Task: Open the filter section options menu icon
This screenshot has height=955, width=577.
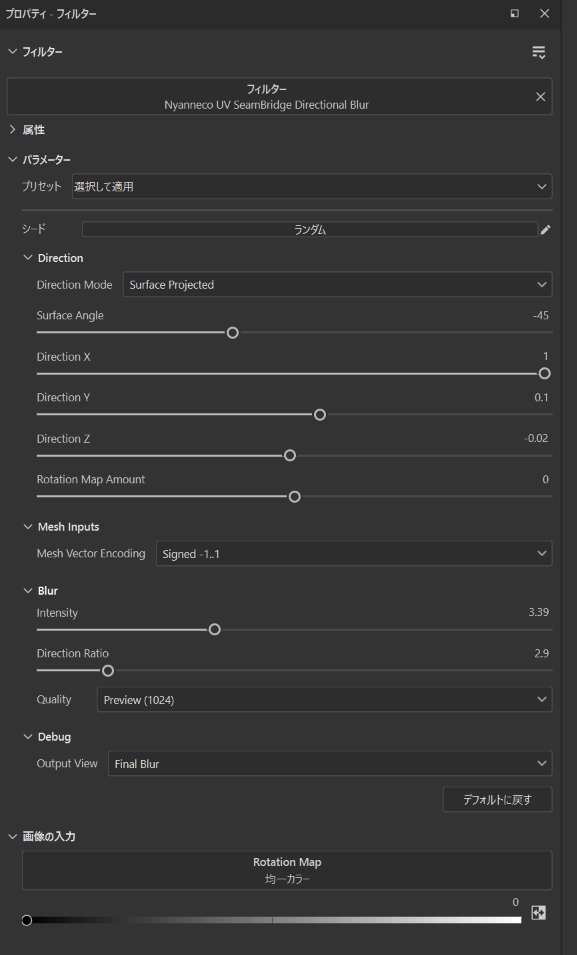Action: (x=539, y=52)
